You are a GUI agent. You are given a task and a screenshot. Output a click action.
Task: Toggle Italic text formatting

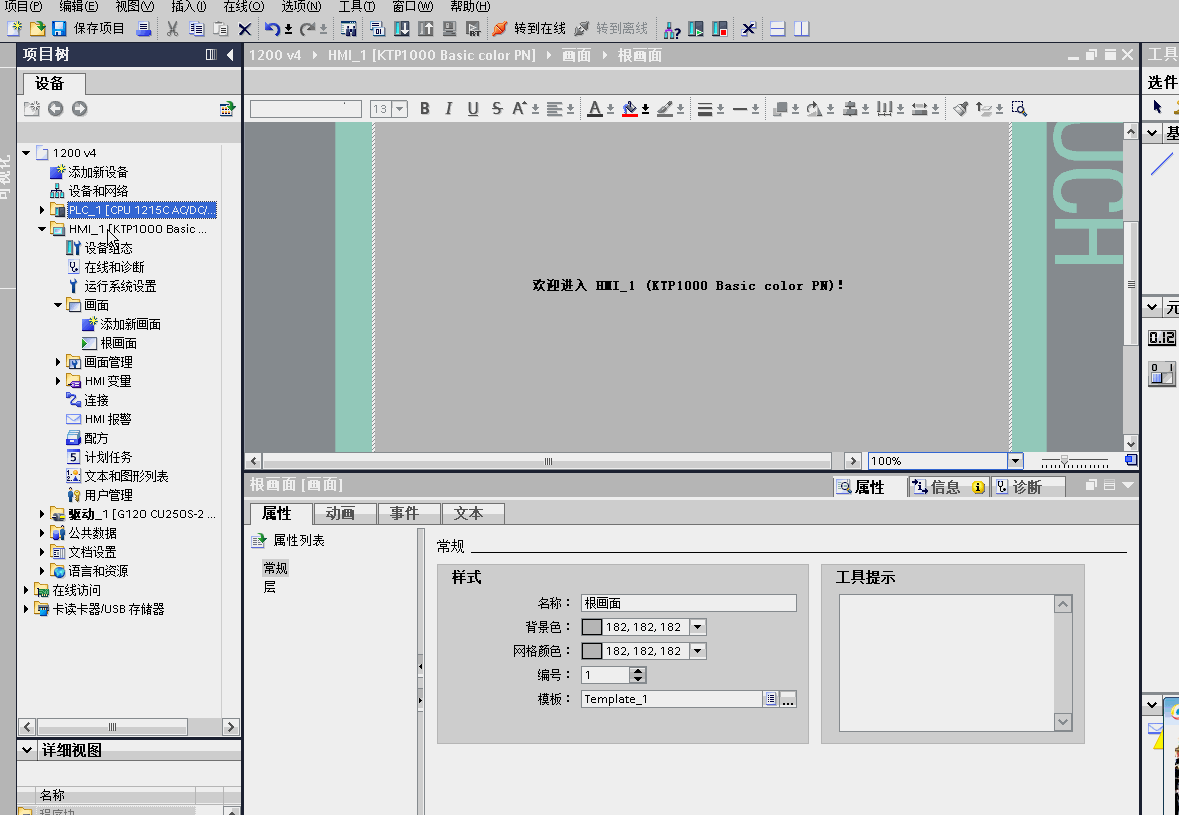coord(449,108)
